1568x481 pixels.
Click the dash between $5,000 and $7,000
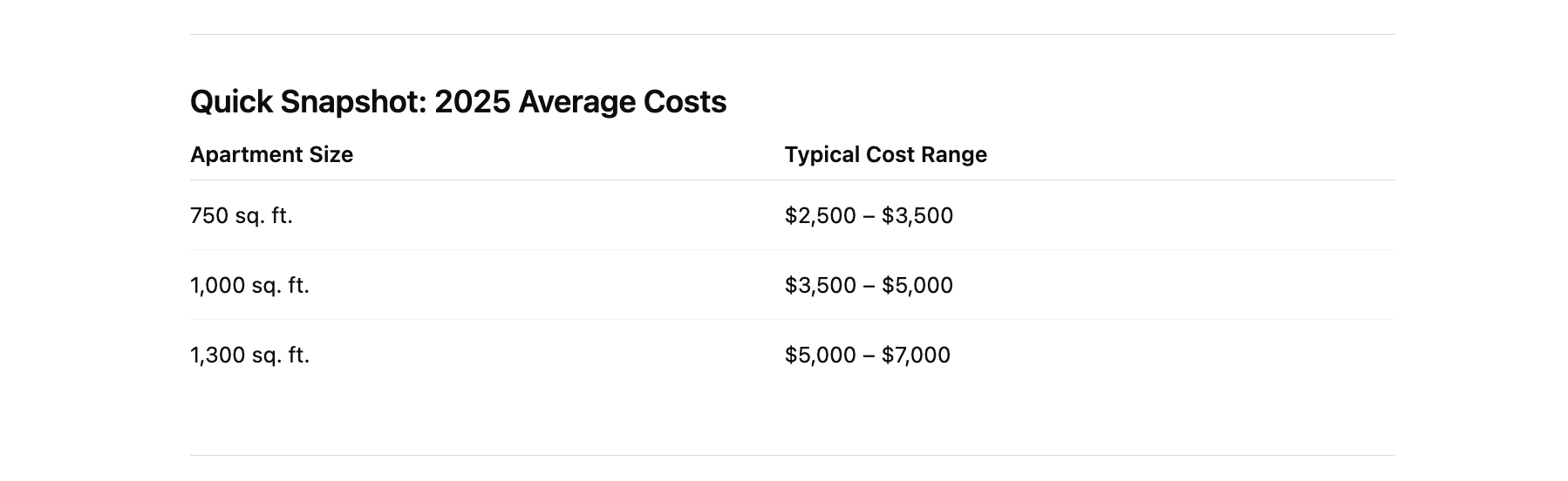869,356
